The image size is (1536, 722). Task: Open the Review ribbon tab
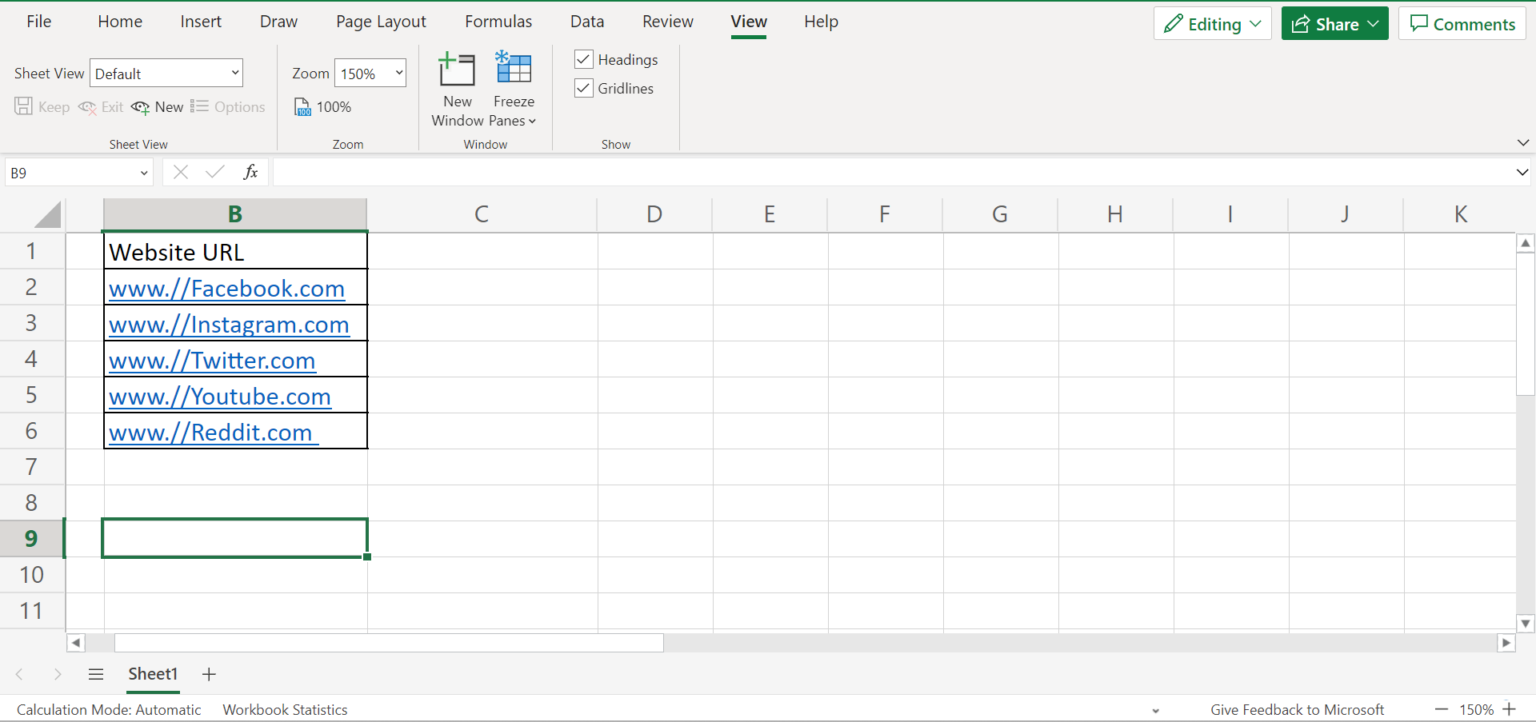tap(667, 21)
